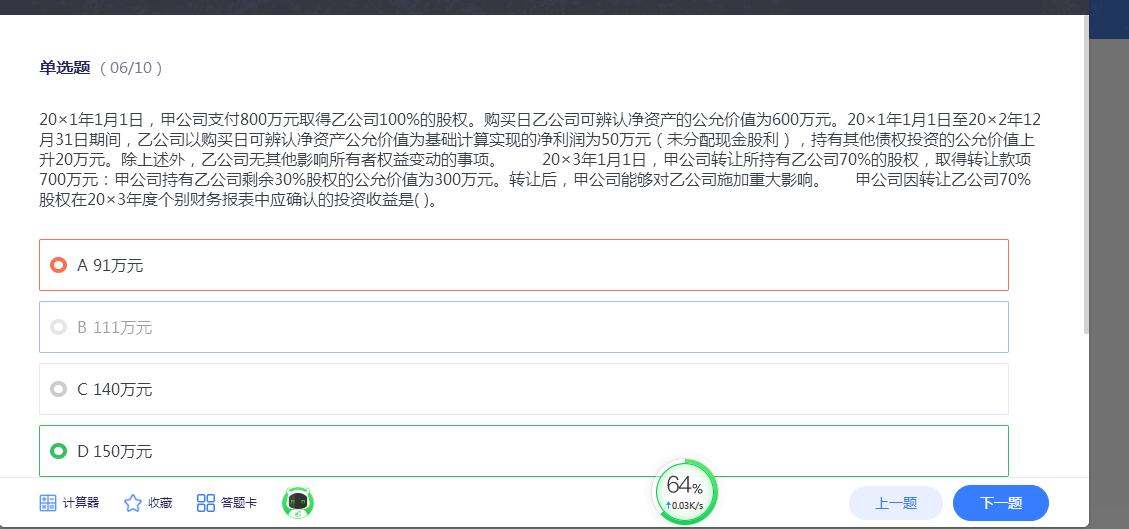Choose the answer text 140万元
1129x529 pixels.
coord(122,389)
